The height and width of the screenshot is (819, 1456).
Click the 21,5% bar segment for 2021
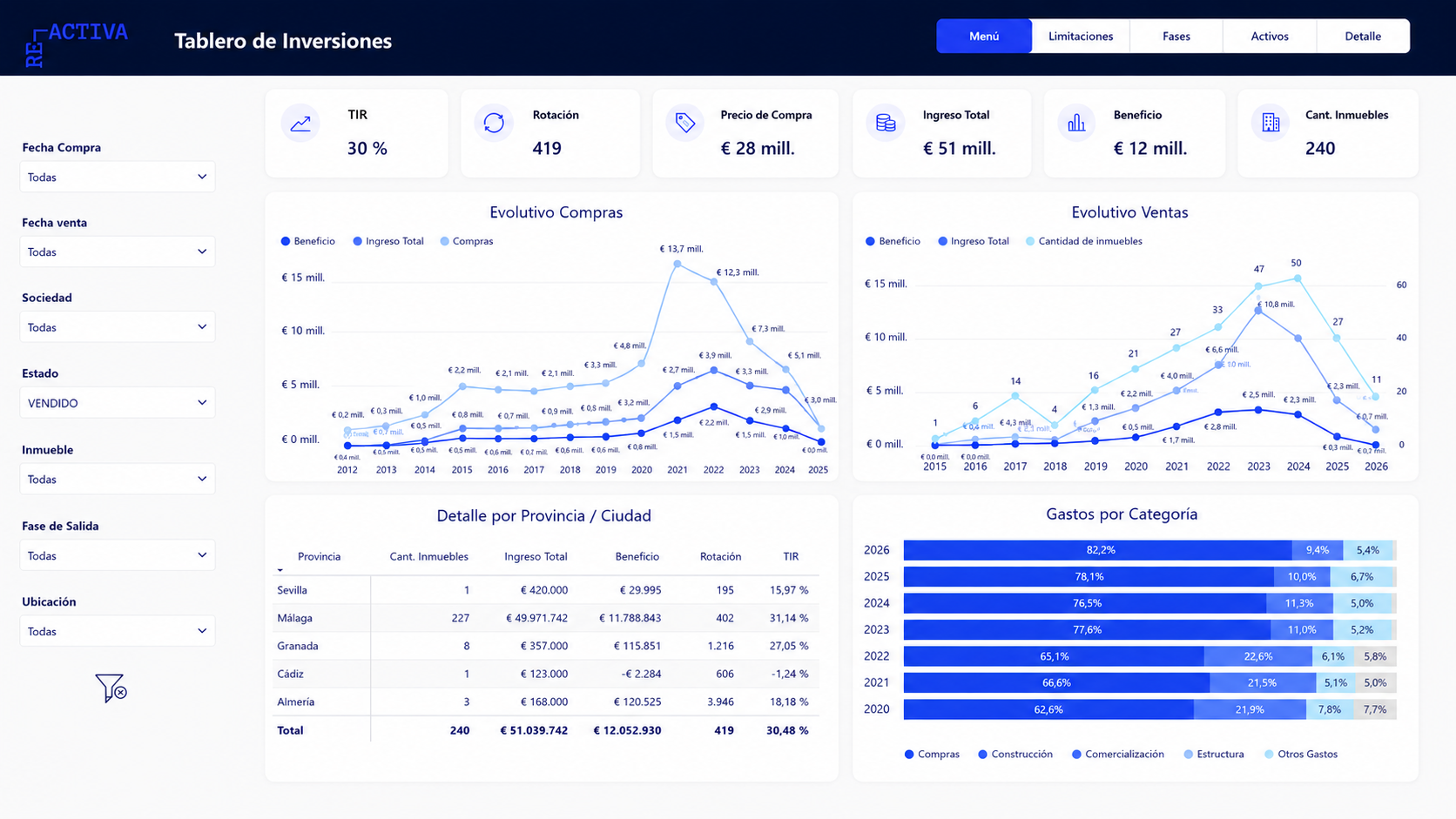pos(1262,682)
